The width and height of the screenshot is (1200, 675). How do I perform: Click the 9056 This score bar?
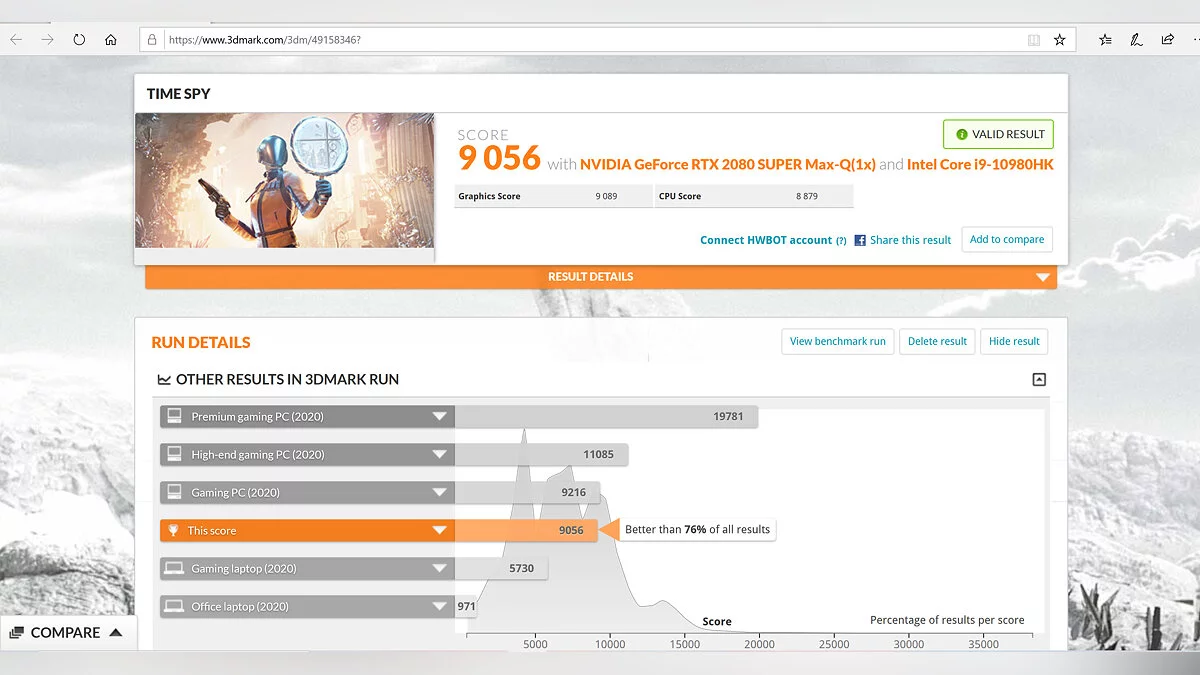click(526, 530)
